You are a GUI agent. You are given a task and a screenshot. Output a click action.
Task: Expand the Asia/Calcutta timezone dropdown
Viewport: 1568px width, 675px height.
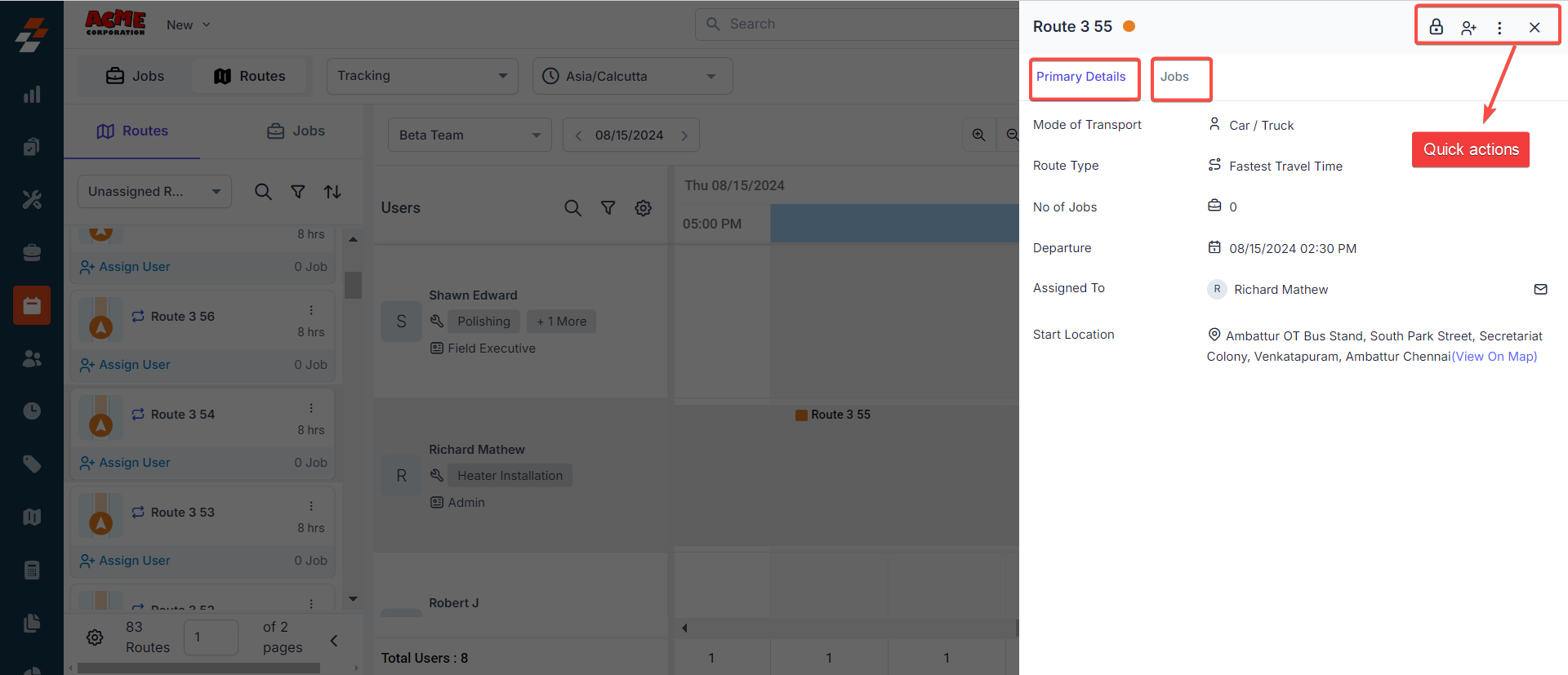pyautogui.click(x=631, y=76)
